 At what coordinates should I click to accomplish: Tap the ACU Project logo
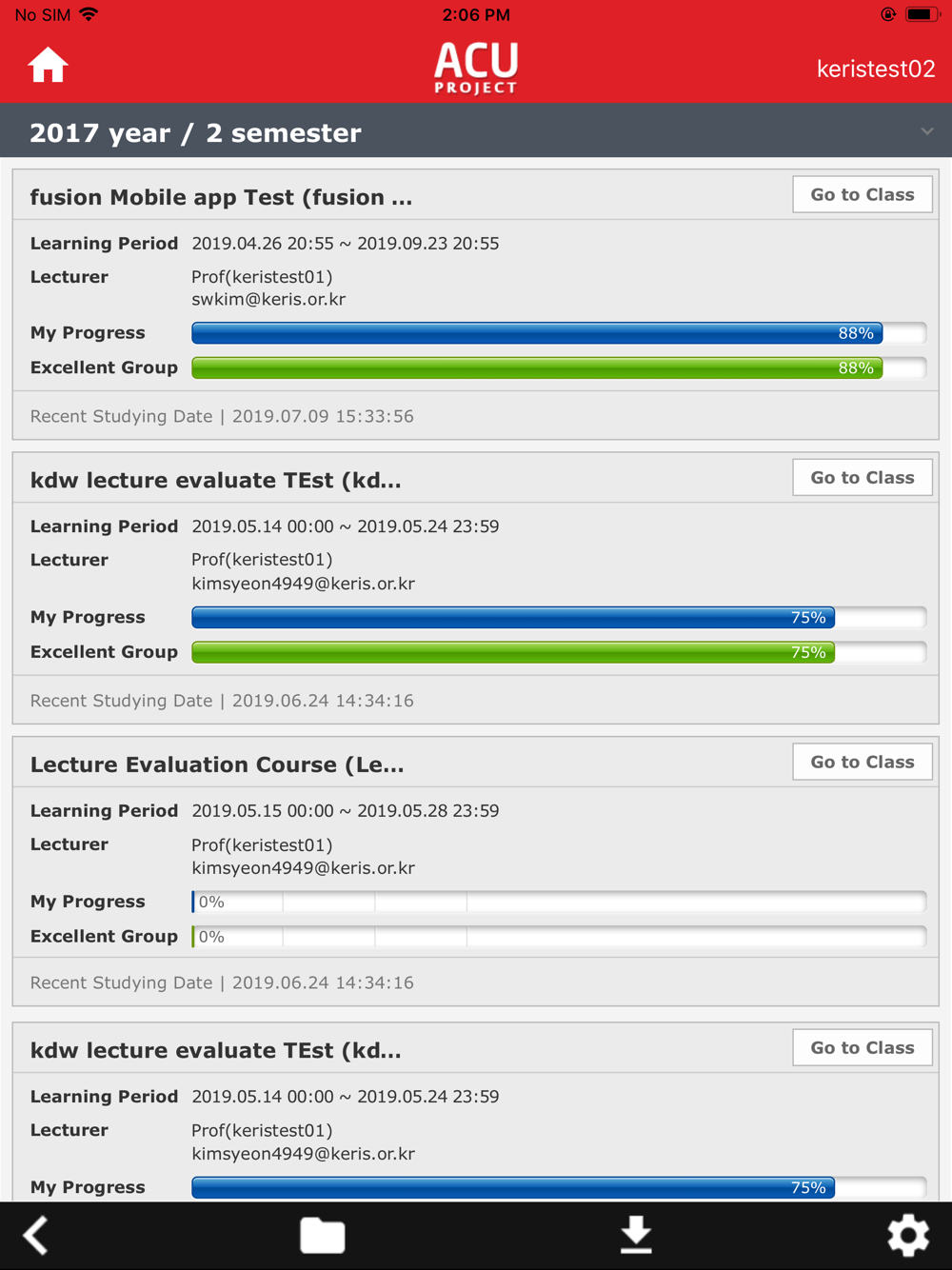tap(476, 68)
